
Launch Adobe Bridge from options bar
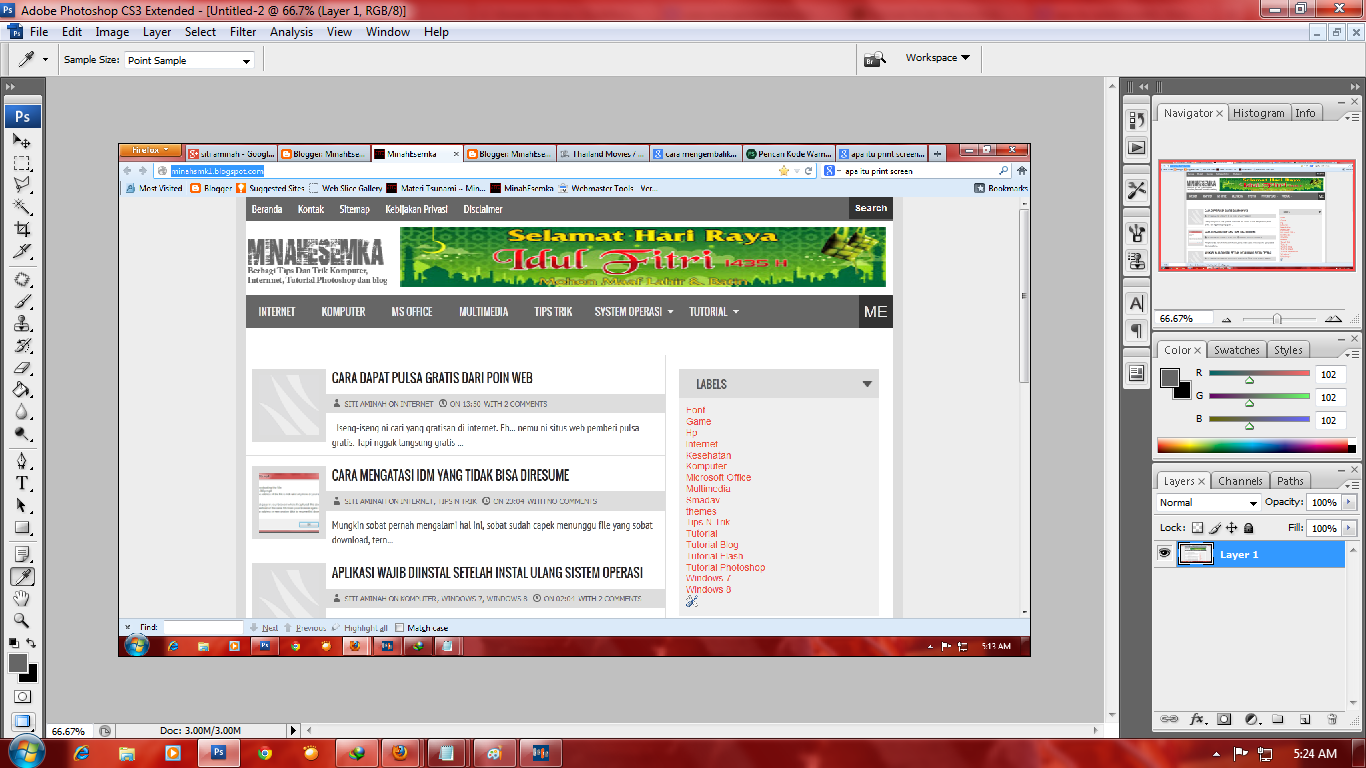875,59
